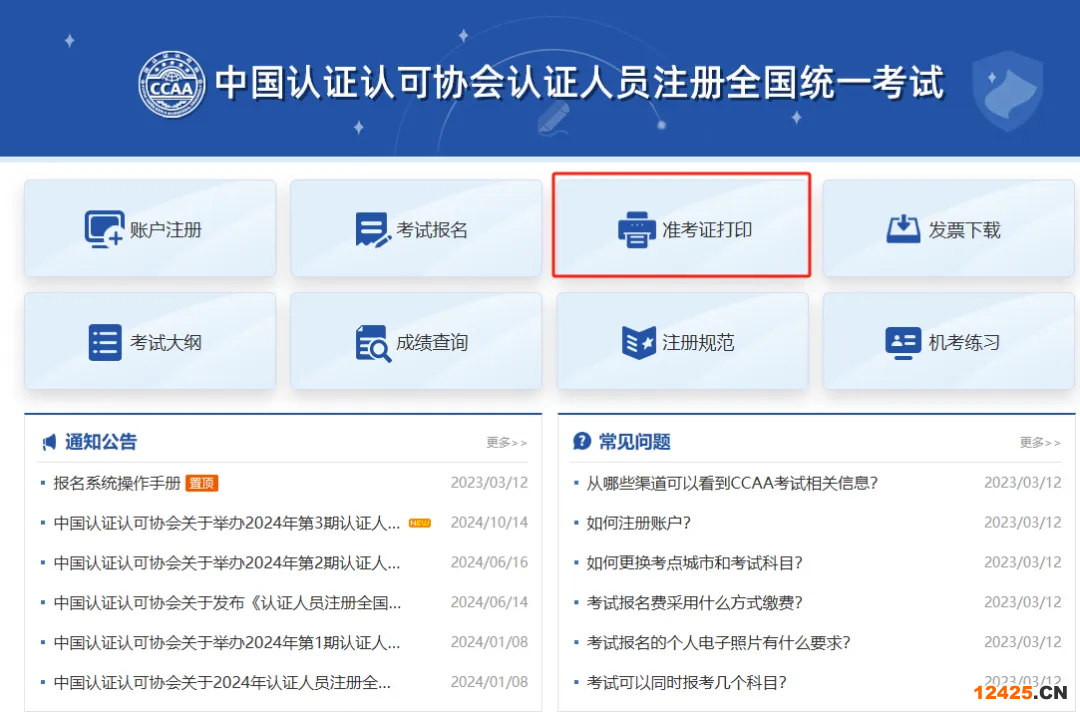This screenshot has height=715, width=1080.
Task: Open the 成绩查询 tile
Action: 416,342
